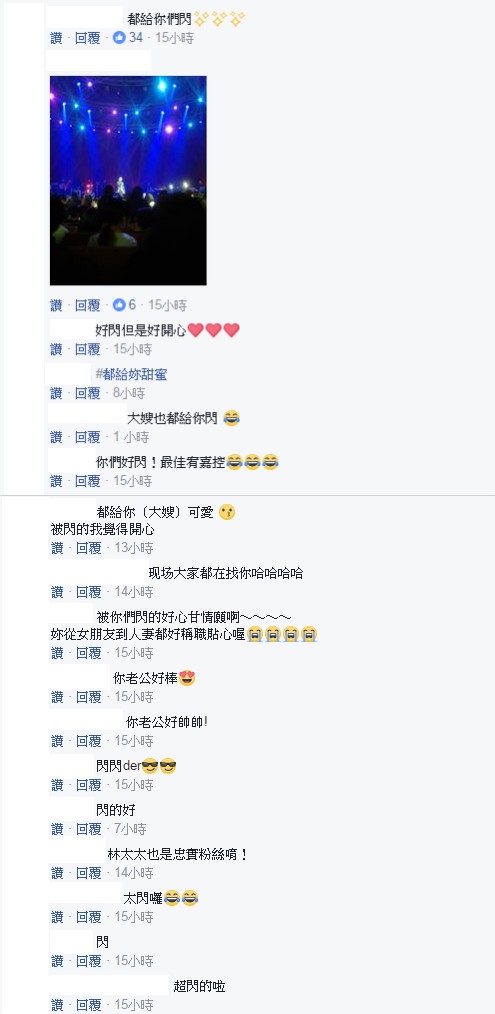The width and height of the screenshot is (495, 1014).
Task: Like the comment 大嫂也都給你閃
Action: coord(57,437)
